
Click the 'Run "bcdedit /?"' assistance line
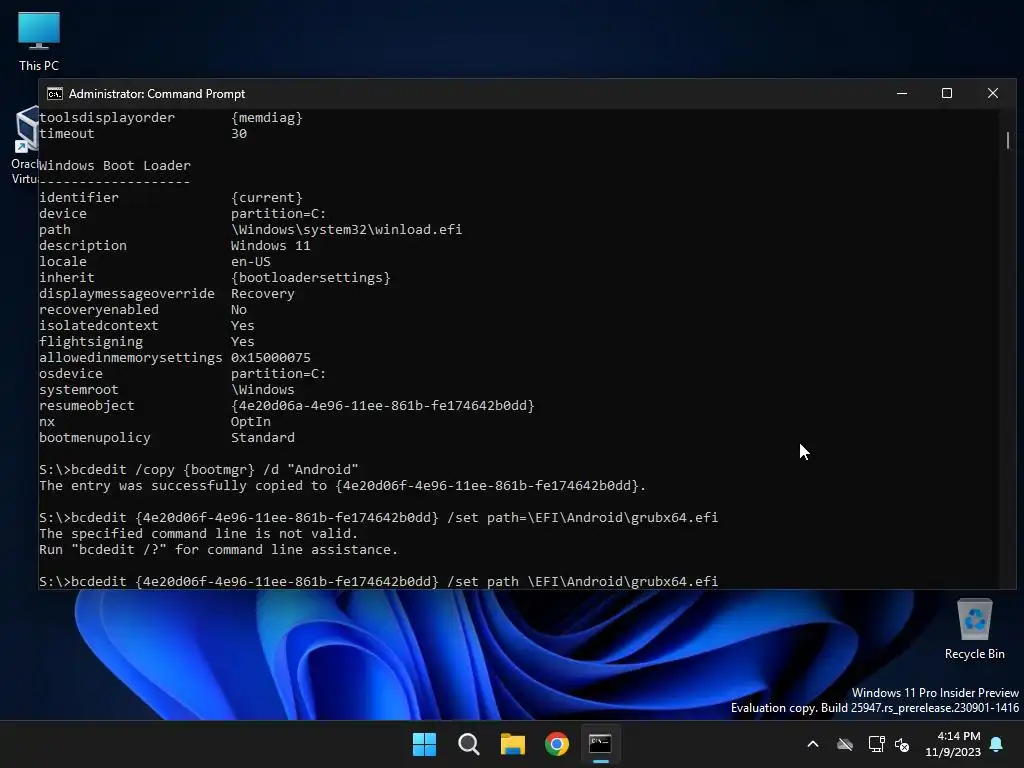218,550
